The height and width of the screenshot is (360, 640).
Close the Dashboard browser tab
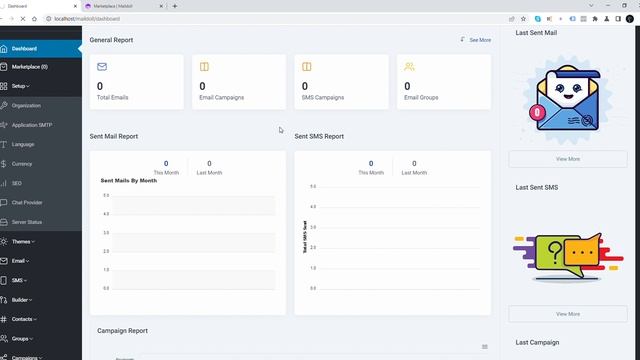75,6
